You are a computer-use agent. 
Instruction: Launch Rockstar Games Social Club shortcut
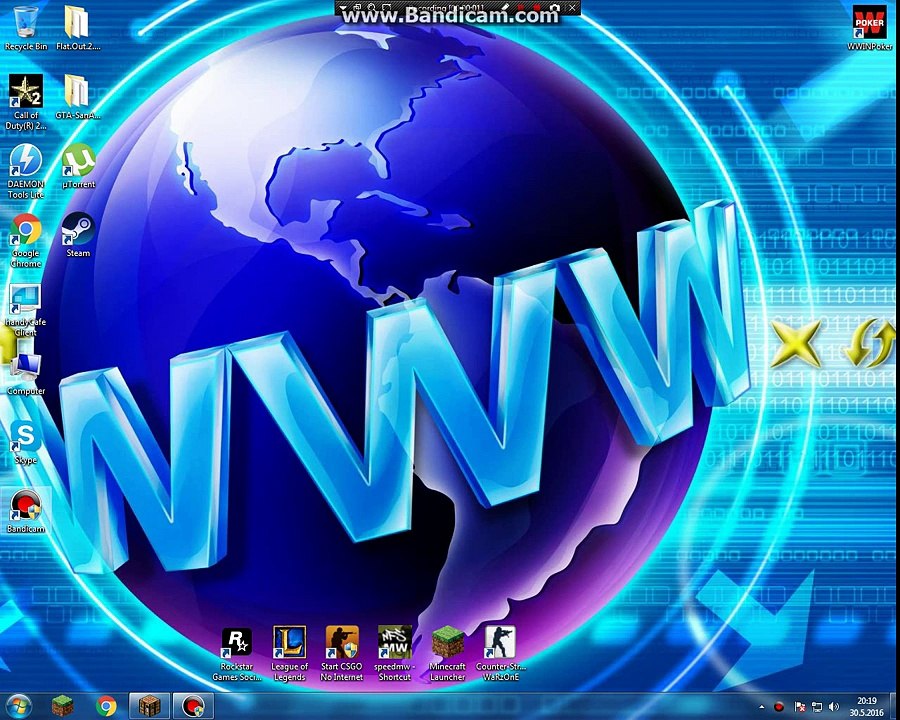237,654
